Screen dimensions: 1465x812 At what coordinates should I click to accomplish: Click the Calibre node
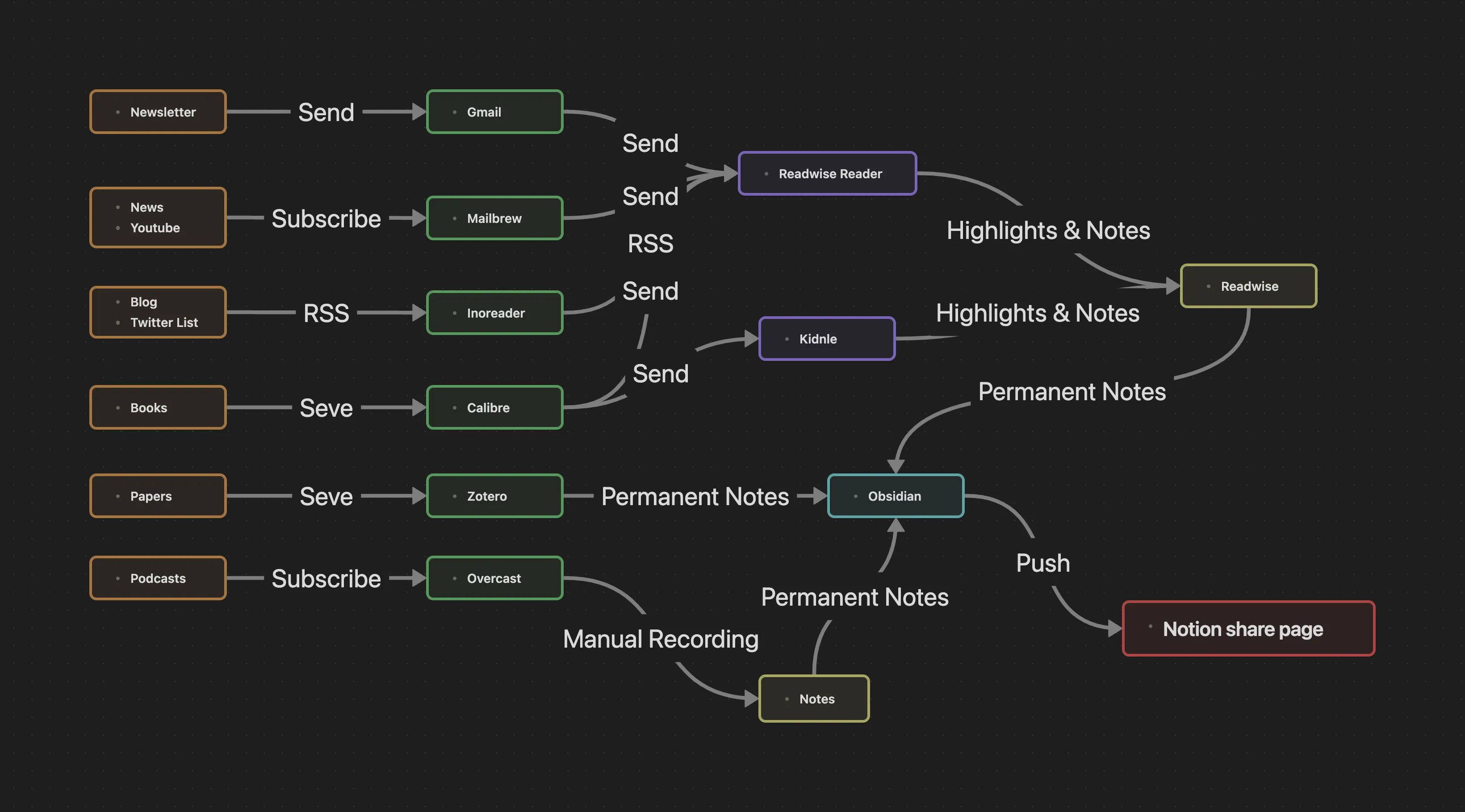495,408
